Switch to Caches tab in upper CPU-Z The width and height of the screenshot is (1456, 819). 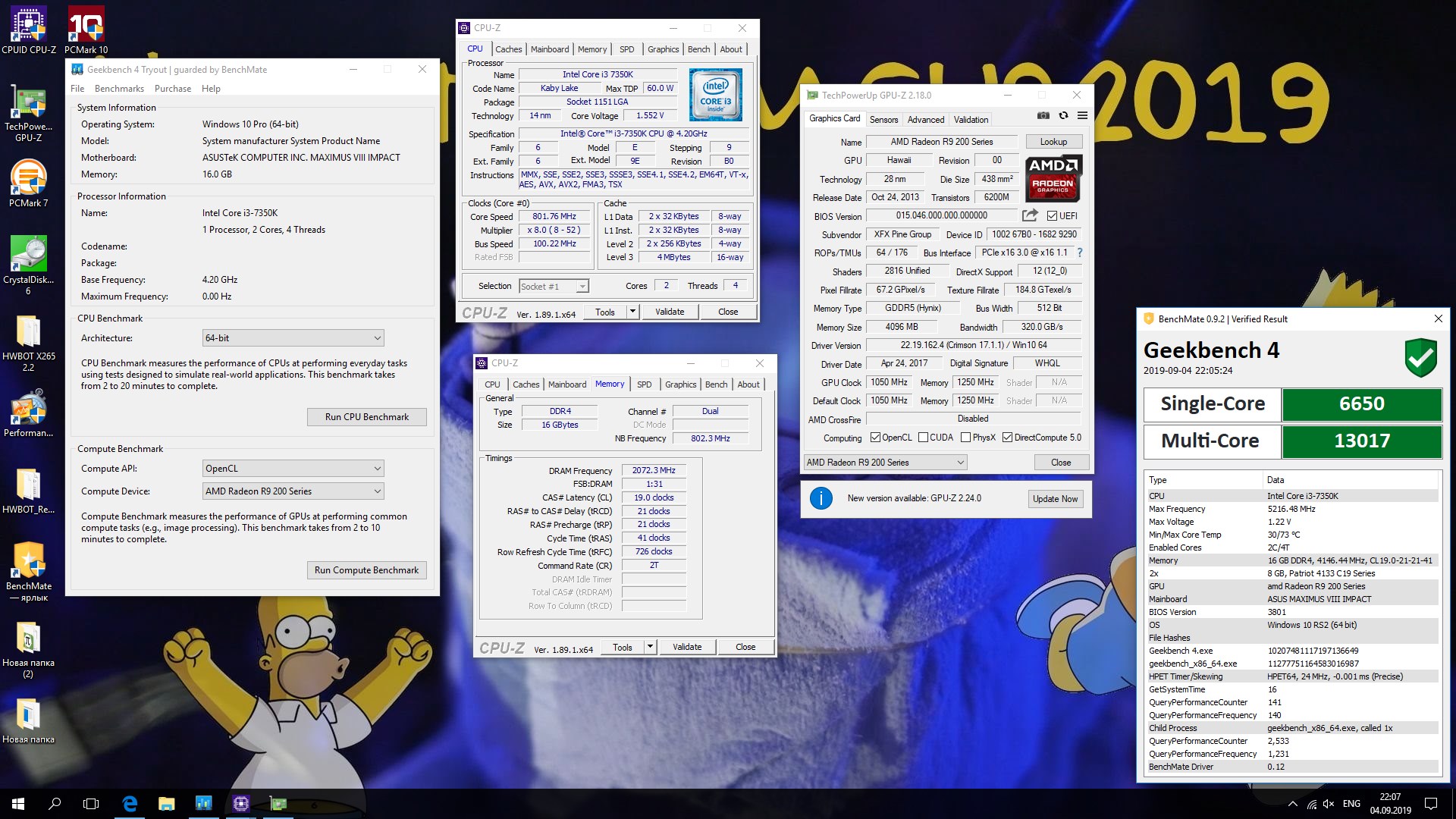tap(508, 49)
